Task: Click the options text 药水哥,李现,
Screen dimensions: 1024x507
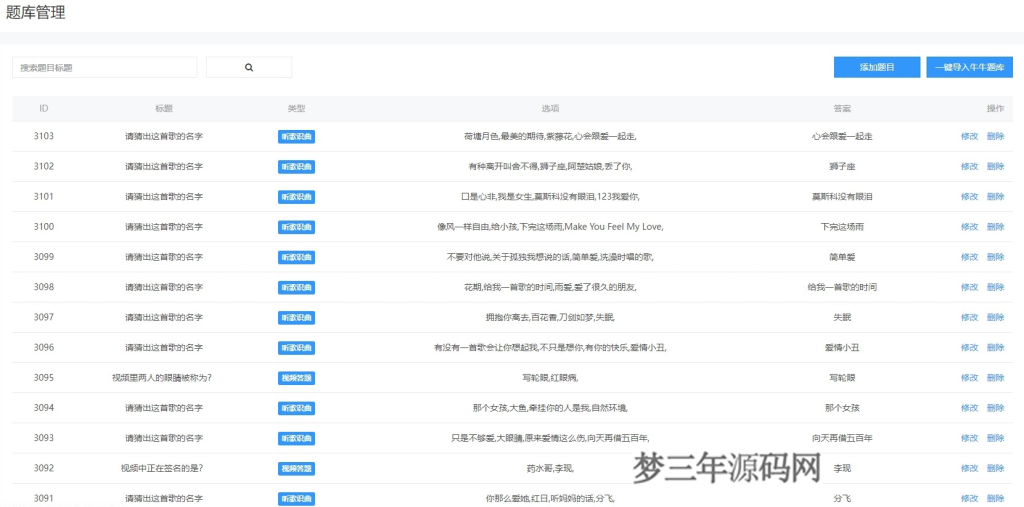Action: point(551,468)
